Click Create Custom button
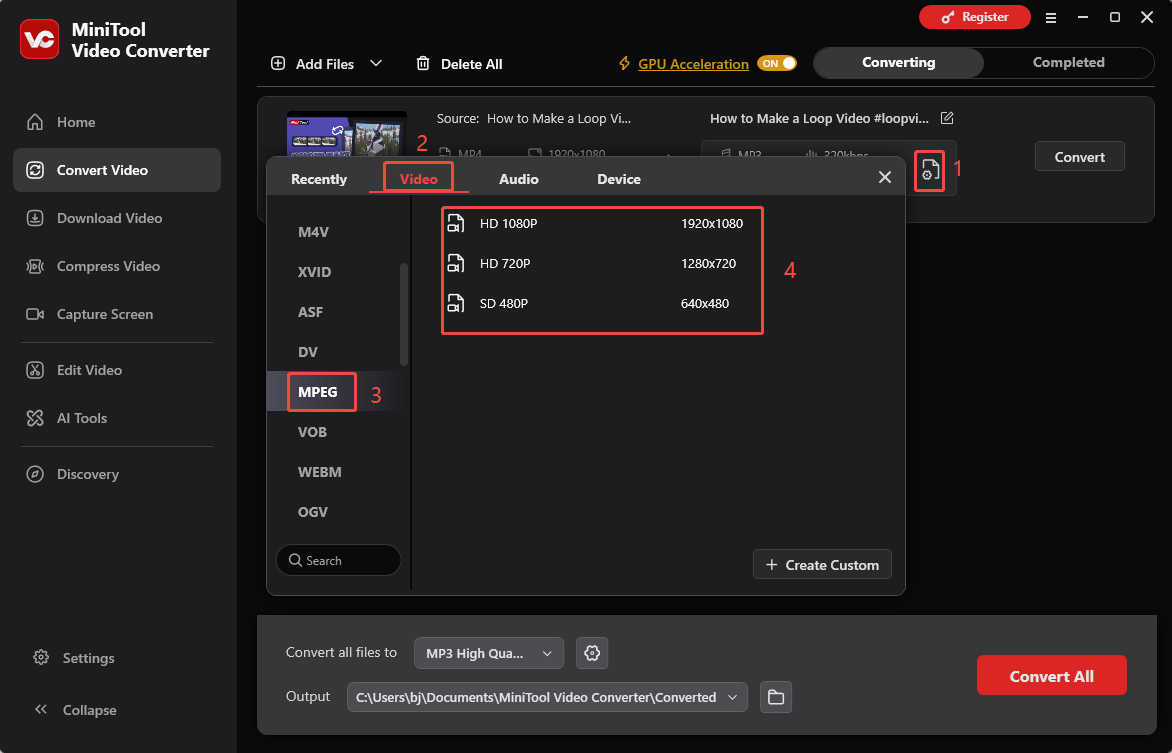Screen dimensions: 1172x753 pos(822,565)
